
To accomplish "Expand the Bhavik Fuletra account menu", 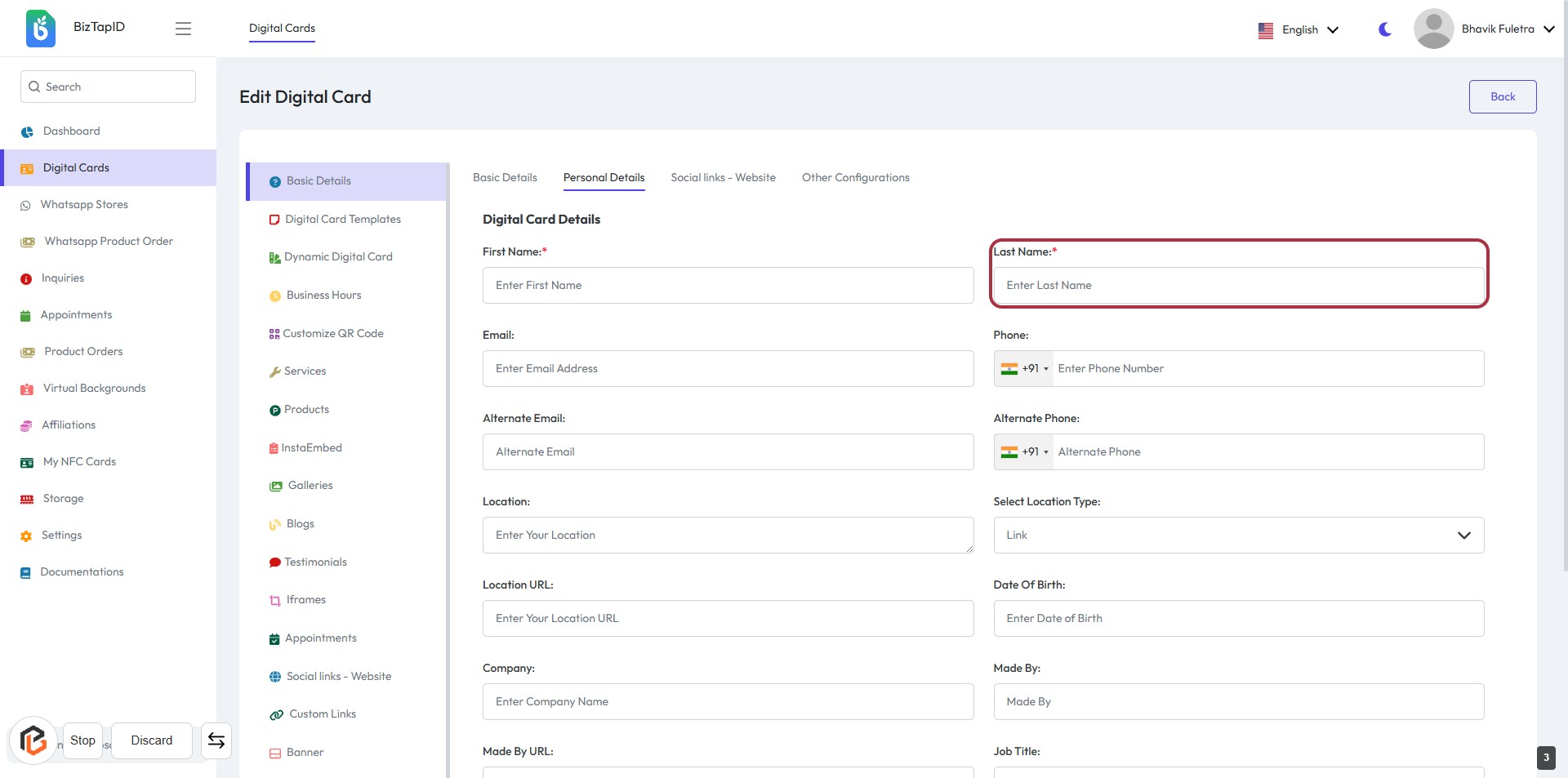I will [x=1508, y=29].
